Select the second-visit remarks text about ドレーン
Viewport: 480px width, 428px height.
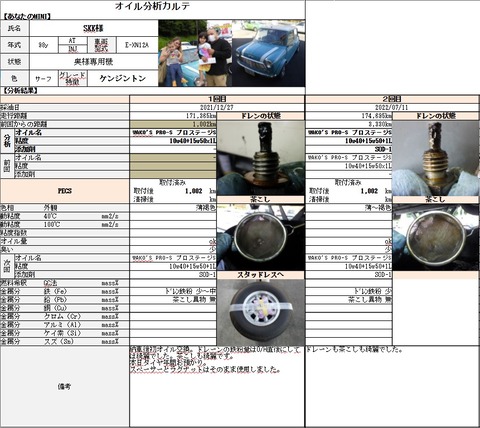click(354, 350)
